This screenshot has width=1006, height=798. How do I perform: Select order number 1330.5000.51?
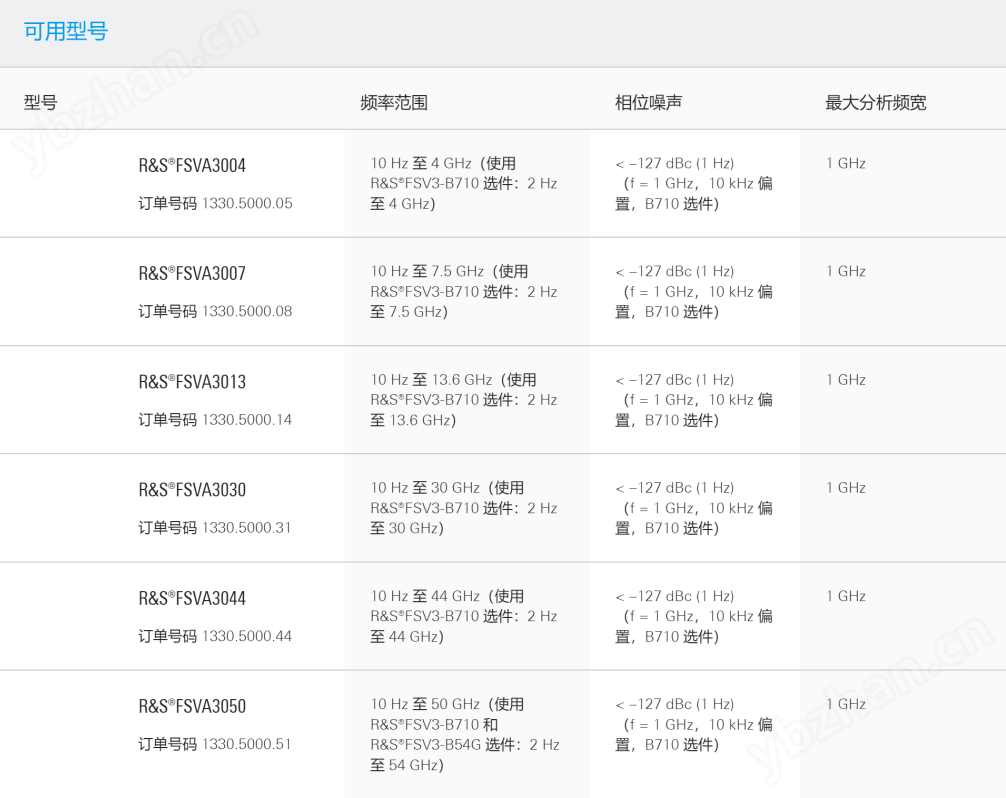coord(246,744)
